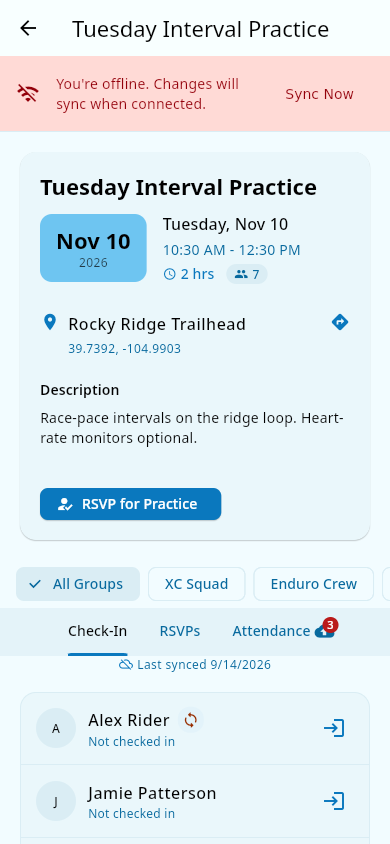The width and height of the screenshot is (390, 844).
Task: Filter by Enduro Crew group
Action: [314, 584]
